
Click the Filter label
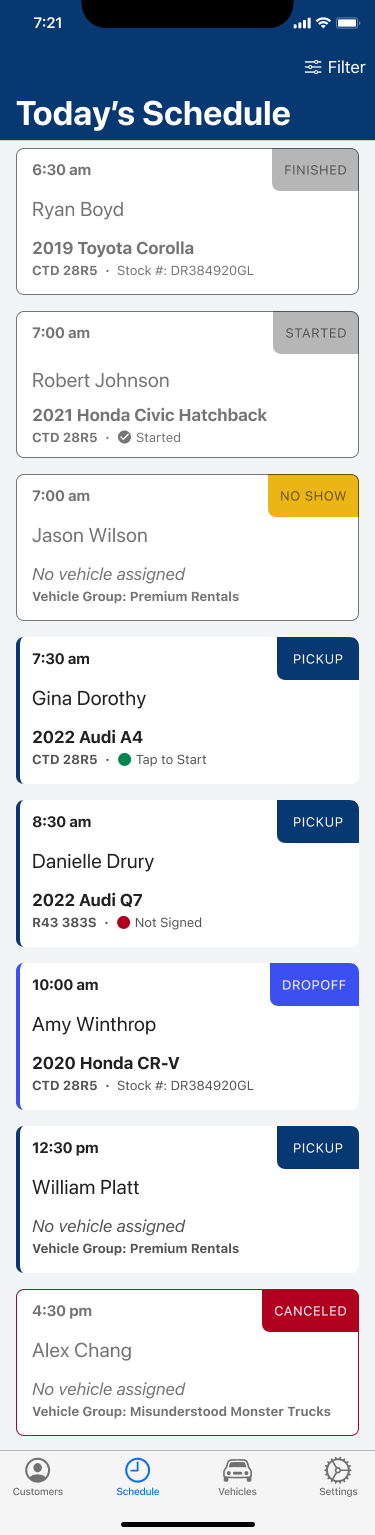(x=347, y=67)
